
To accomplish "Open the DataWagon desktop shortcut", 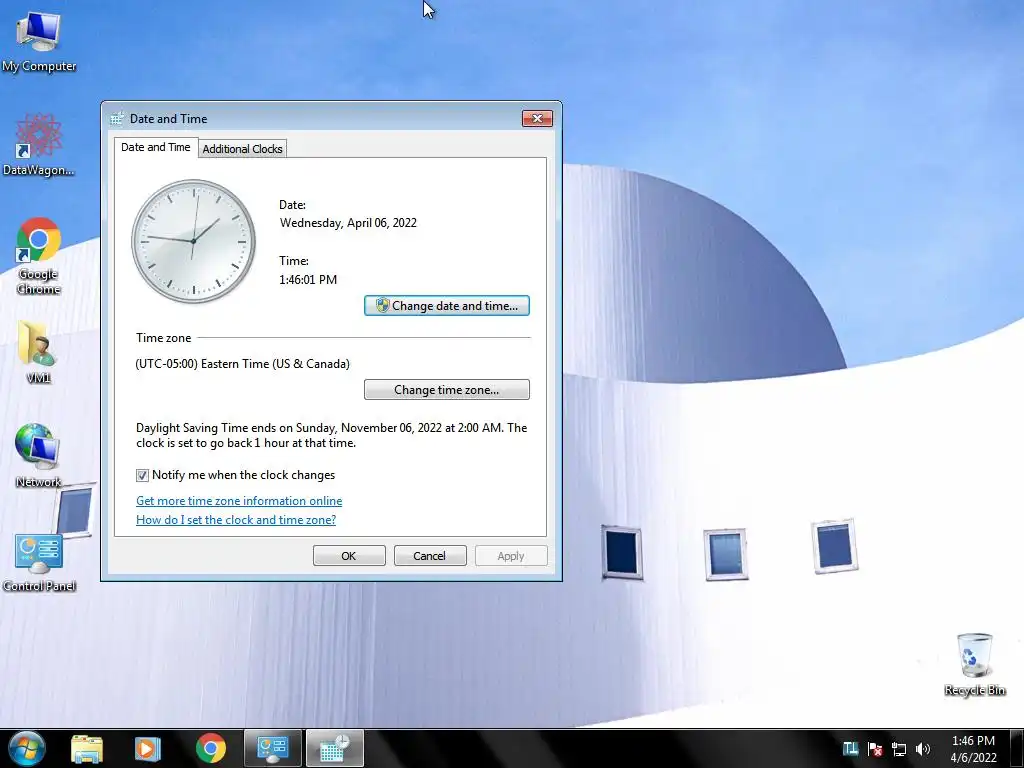I will [39, 145].
